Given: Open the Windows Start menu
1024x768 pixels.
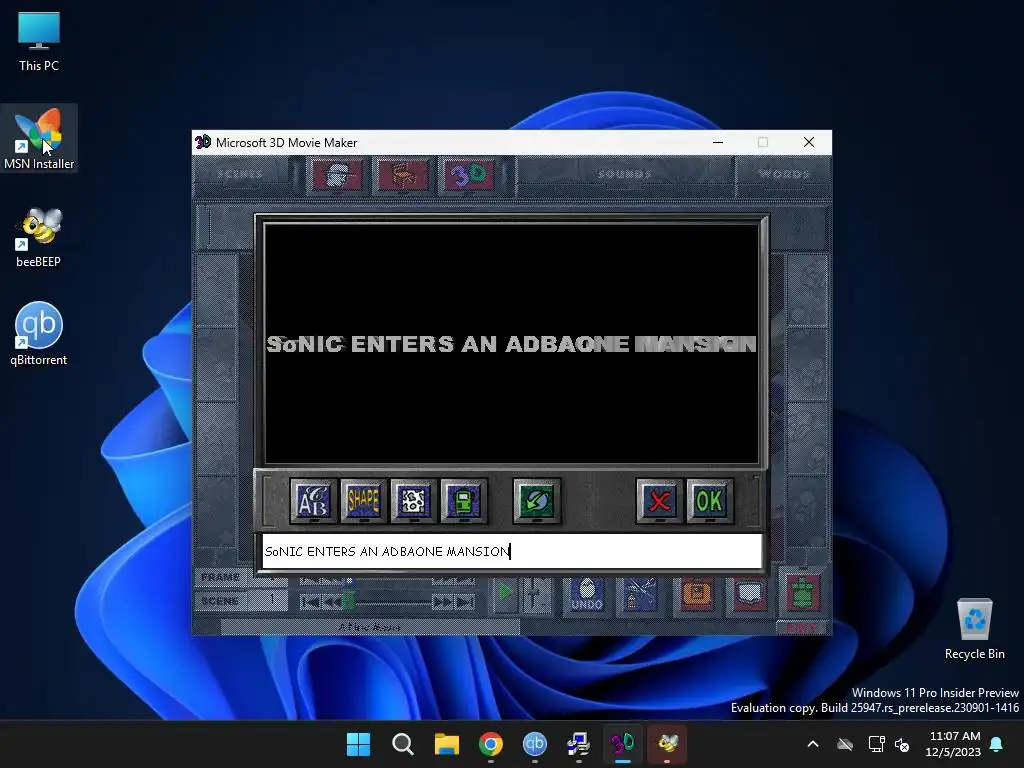Looking at the screenshot, I should tap(358, 744).
